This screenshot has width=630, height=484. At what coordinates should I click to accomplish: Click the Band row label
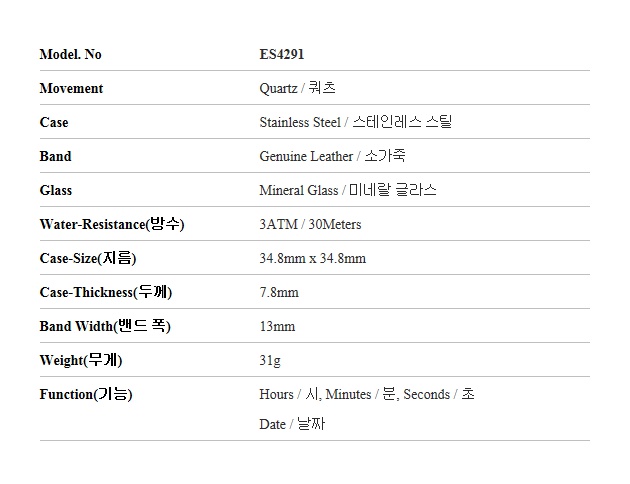[55, 156]
